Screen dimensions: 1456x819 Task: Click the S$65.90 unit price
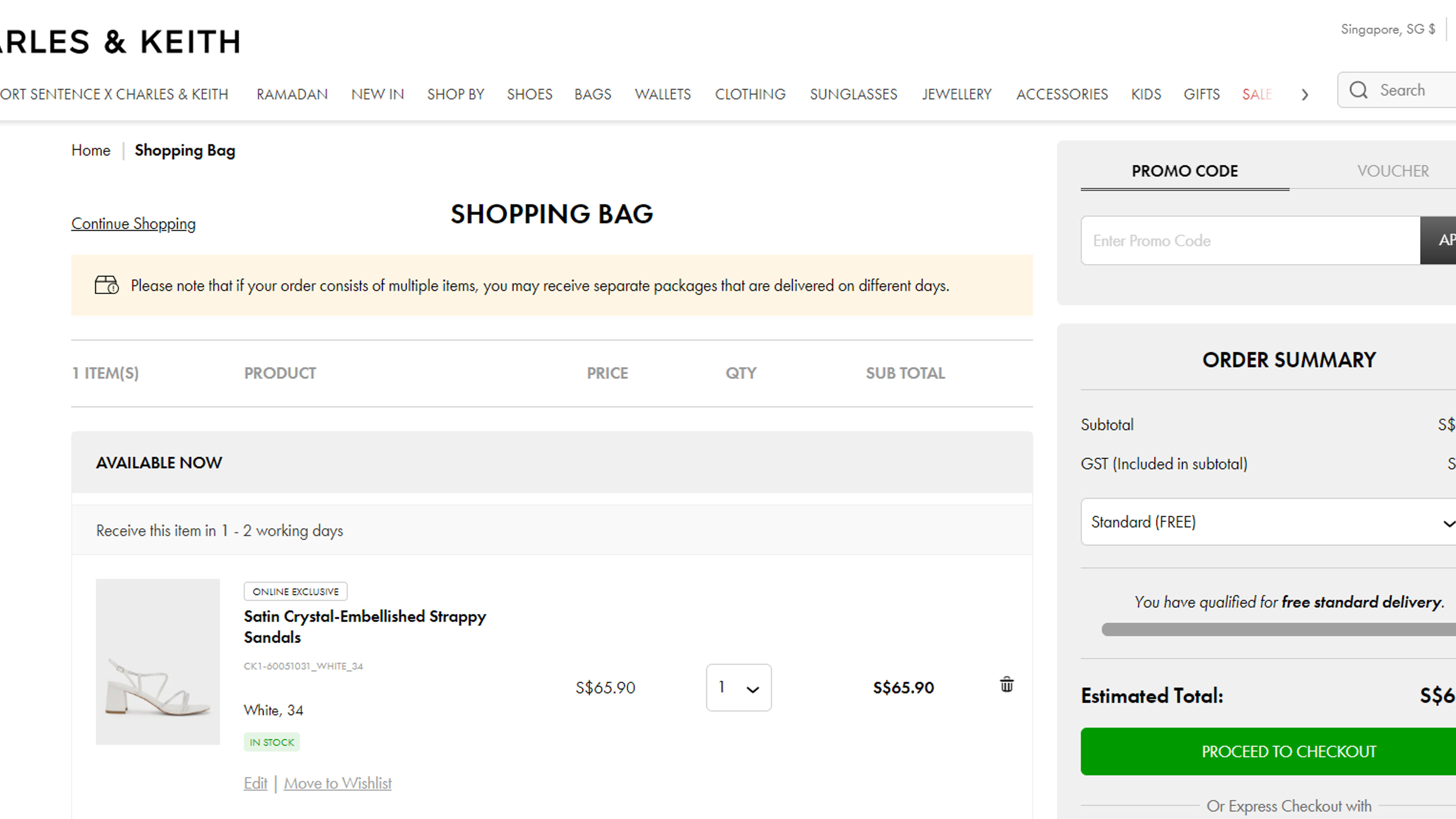point(606,687)
